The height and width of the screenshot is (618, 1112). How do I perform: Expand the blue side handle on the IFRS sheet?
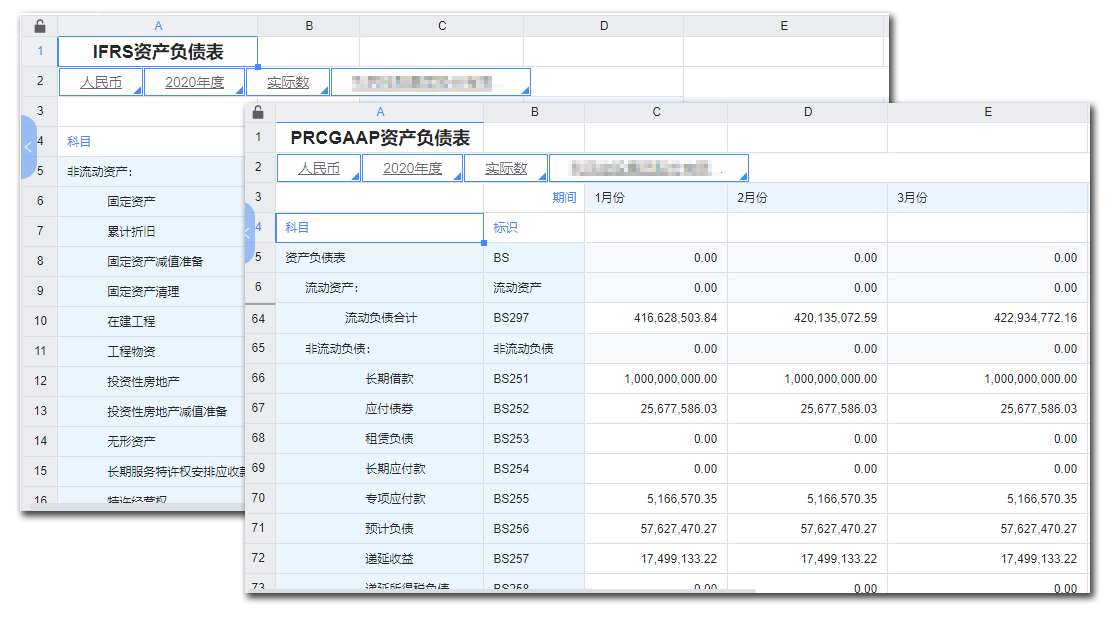click(x=28, y=147)
